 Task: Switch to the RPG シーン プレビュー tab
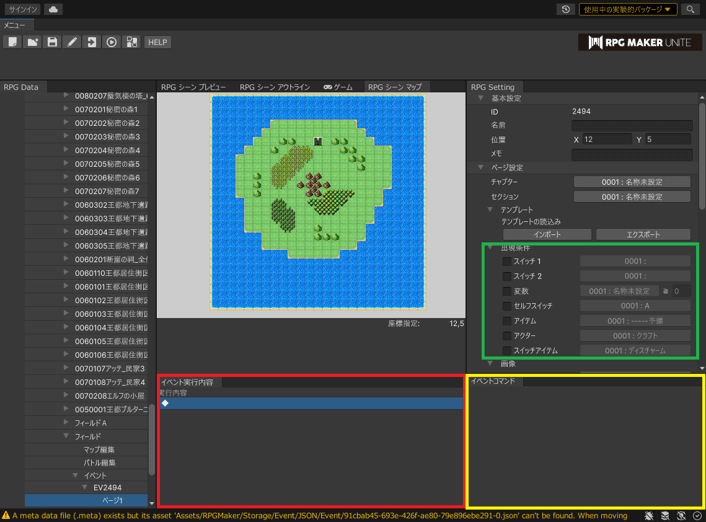point(193,87)
